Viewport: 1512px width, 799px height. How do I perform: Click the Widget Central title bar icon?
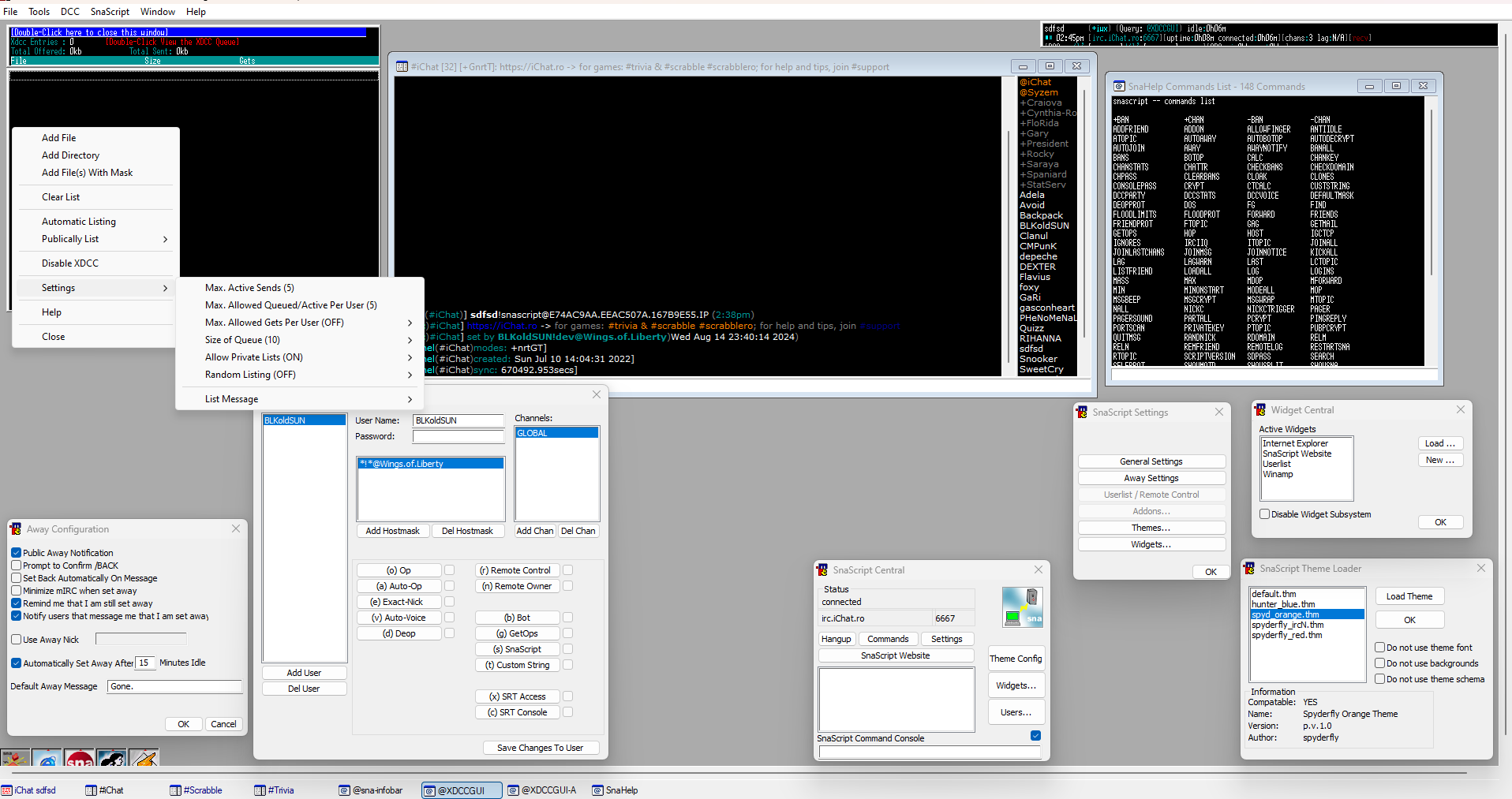tap(1260, 409)
